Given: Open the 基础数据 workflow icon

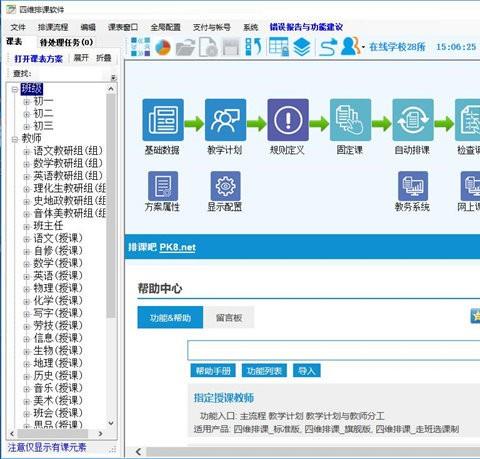Looking at the screenshot, I should tap(163, 120).
